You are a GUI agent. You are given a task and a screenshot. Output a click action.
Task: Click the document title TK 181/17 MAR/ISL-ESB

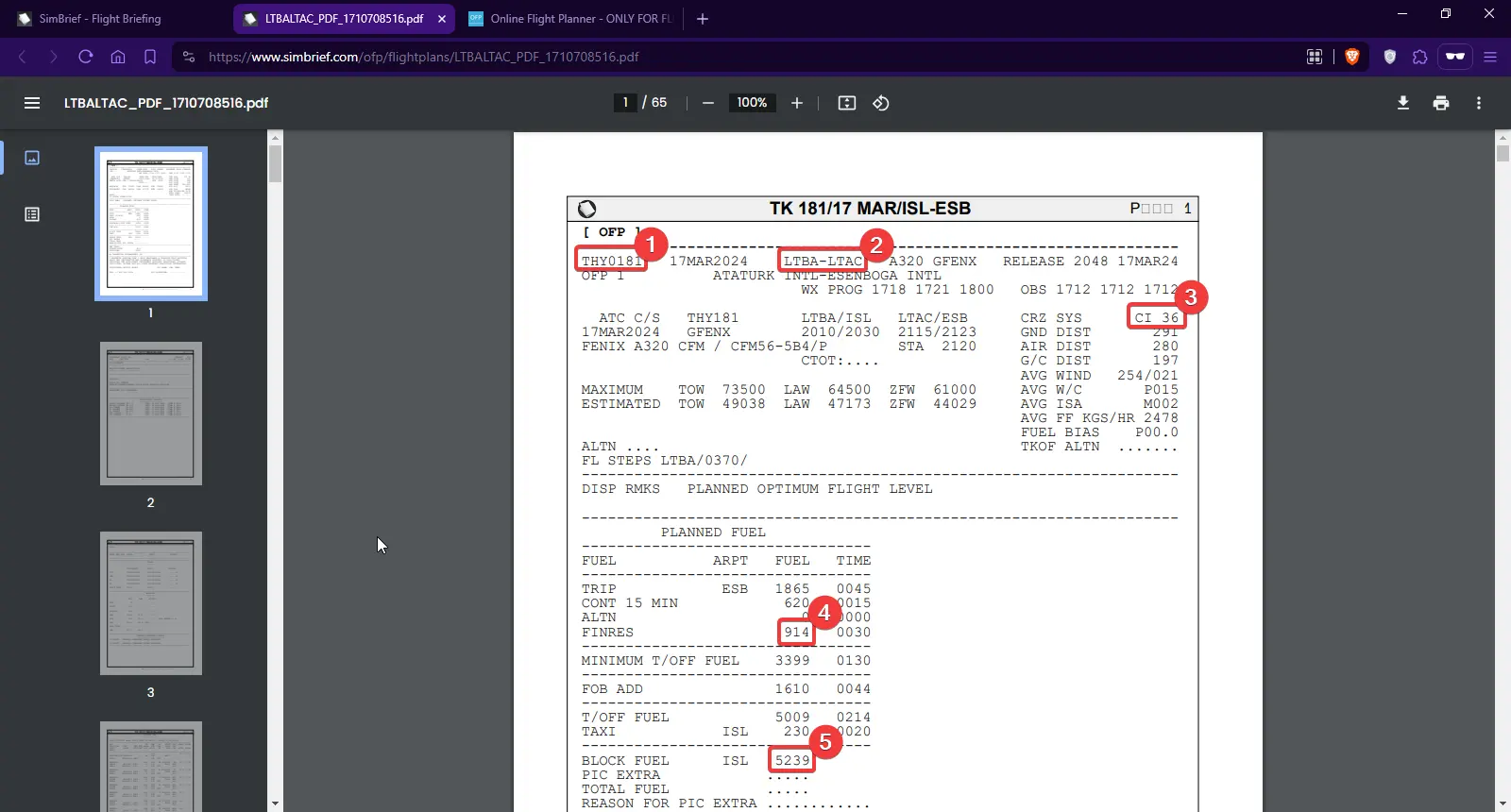[x=870, y=209]
